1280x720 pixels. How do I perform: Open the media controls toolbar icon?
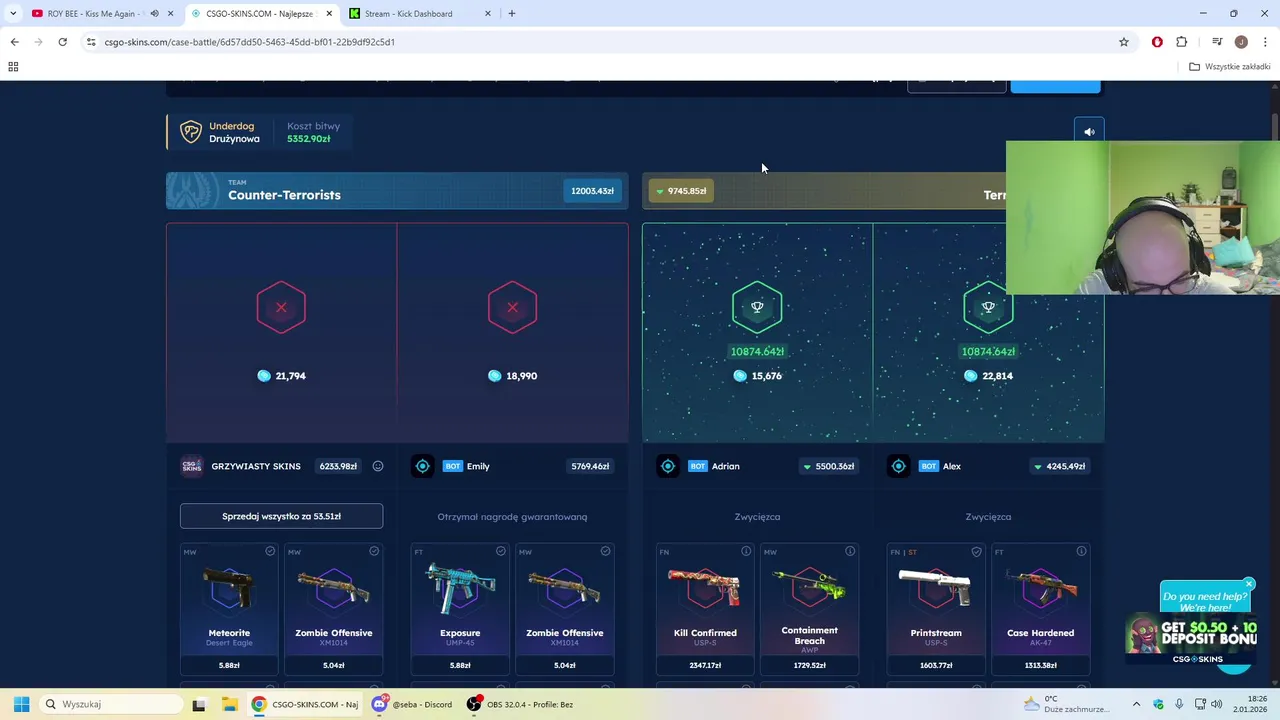click(1217, 42)
